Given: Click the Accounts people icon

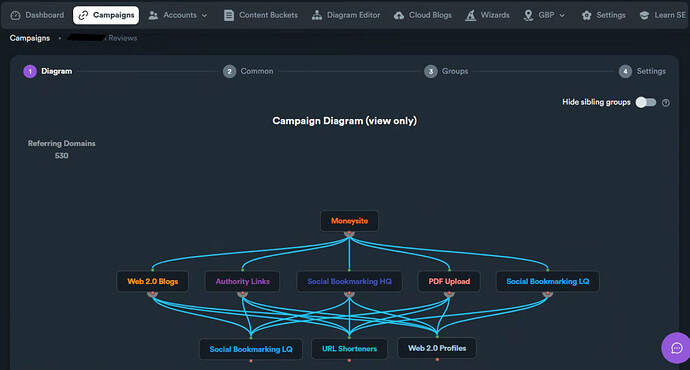Looking at the screenshot, I should 153,15.
